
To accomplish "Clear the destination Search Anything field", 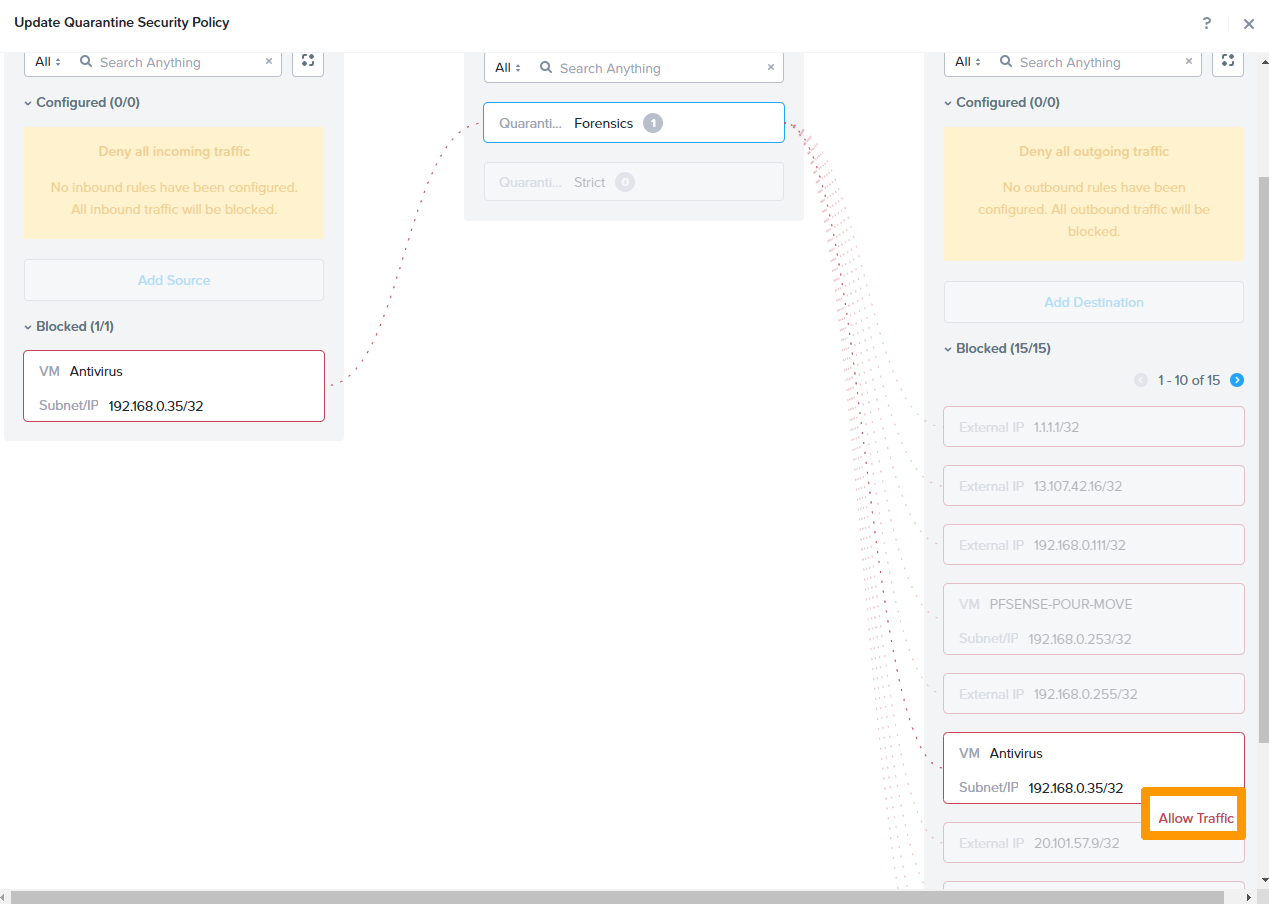I will point(1189,61).
